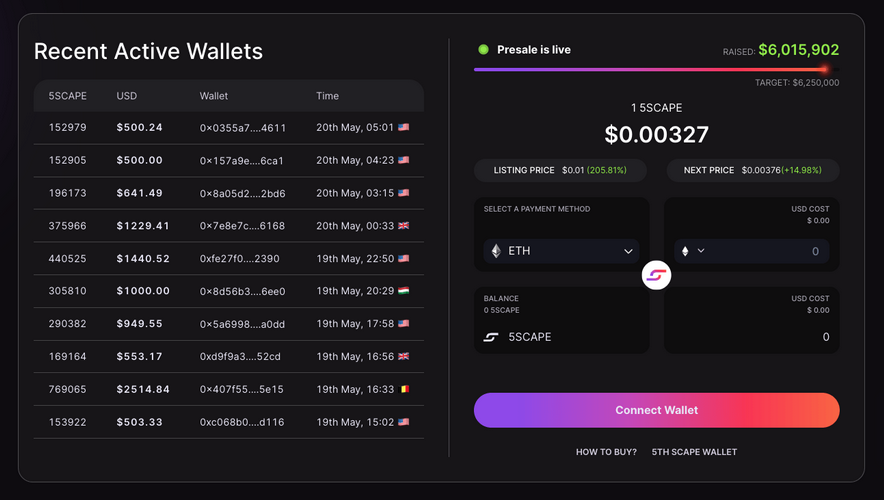Click the UK flag on the 00:33 row

pos(404,226)
